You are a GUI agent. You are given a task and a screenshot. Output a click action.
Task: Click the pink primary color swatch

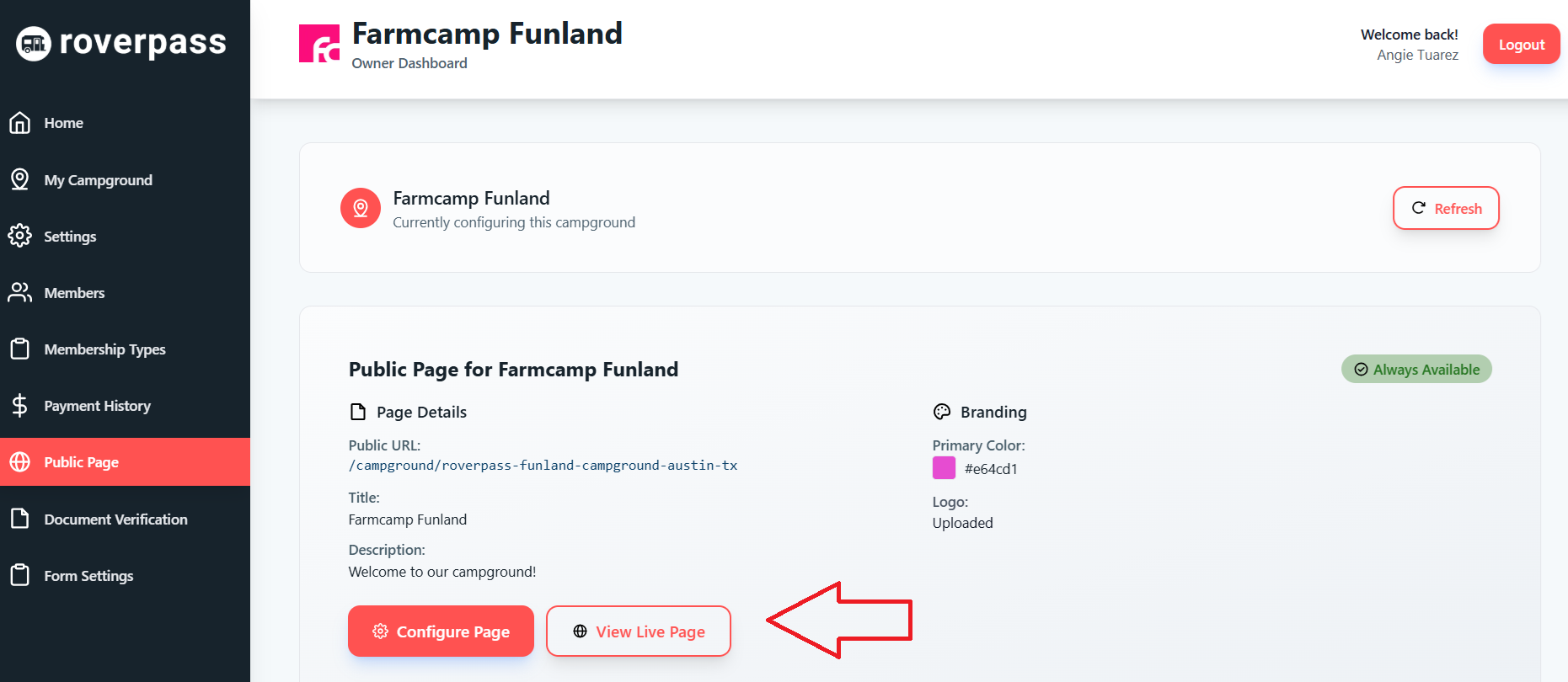944,468
